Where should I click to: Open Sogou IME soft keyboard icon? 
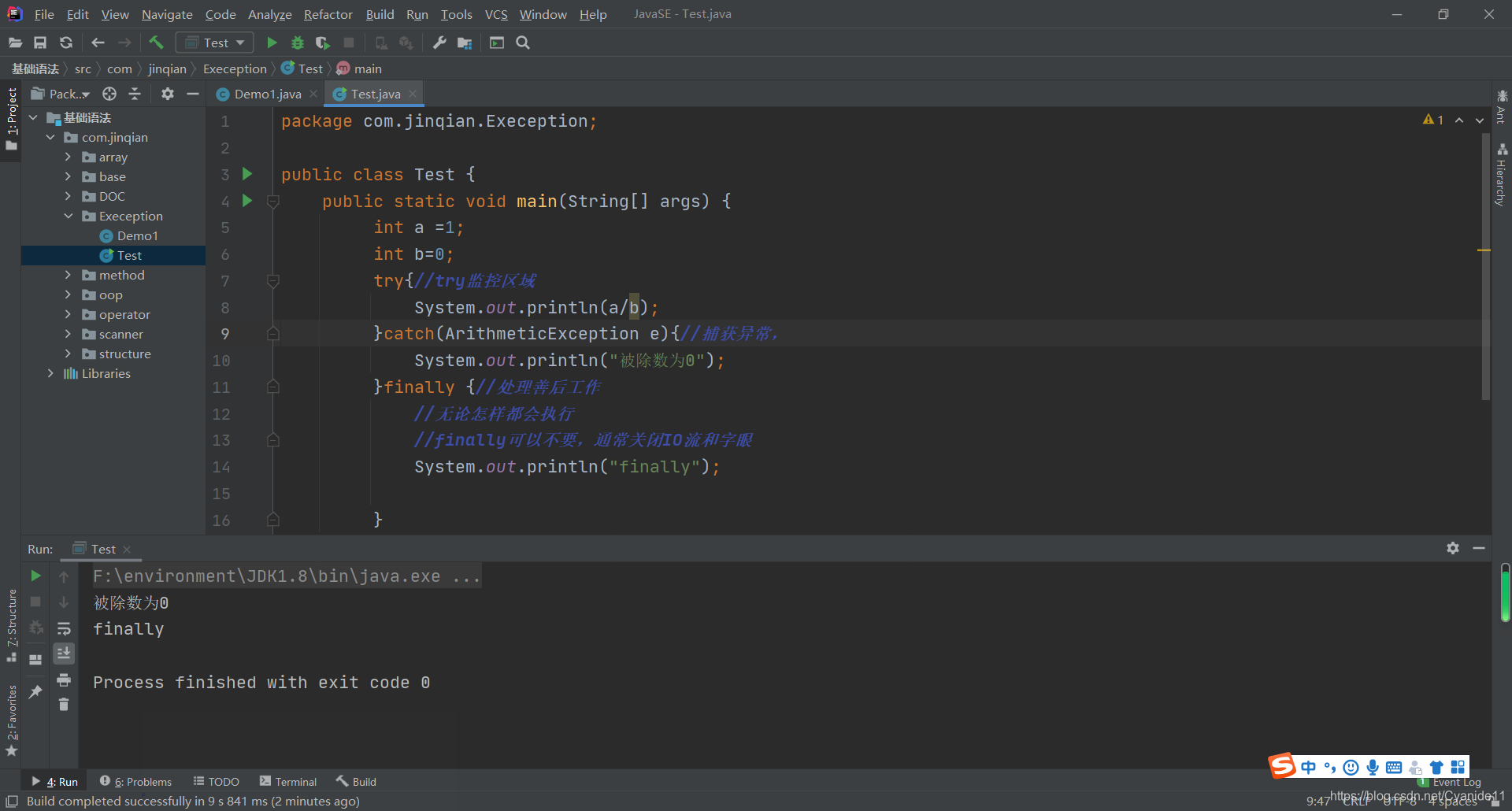tap(1394, 767)
